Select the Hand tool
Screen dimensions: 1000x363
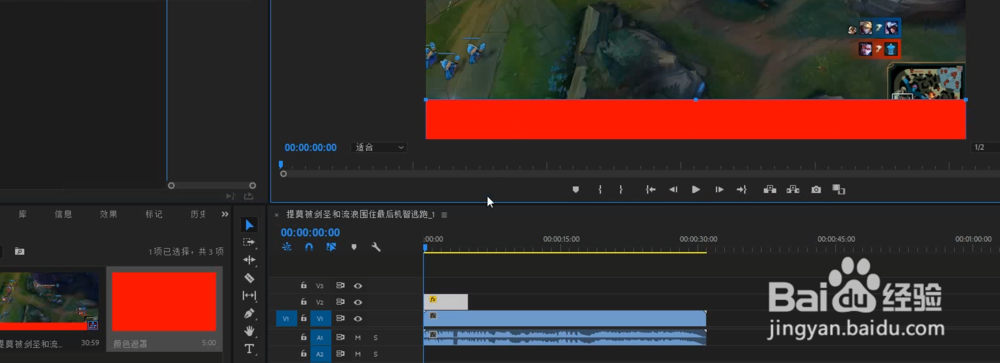coord(249,331)
